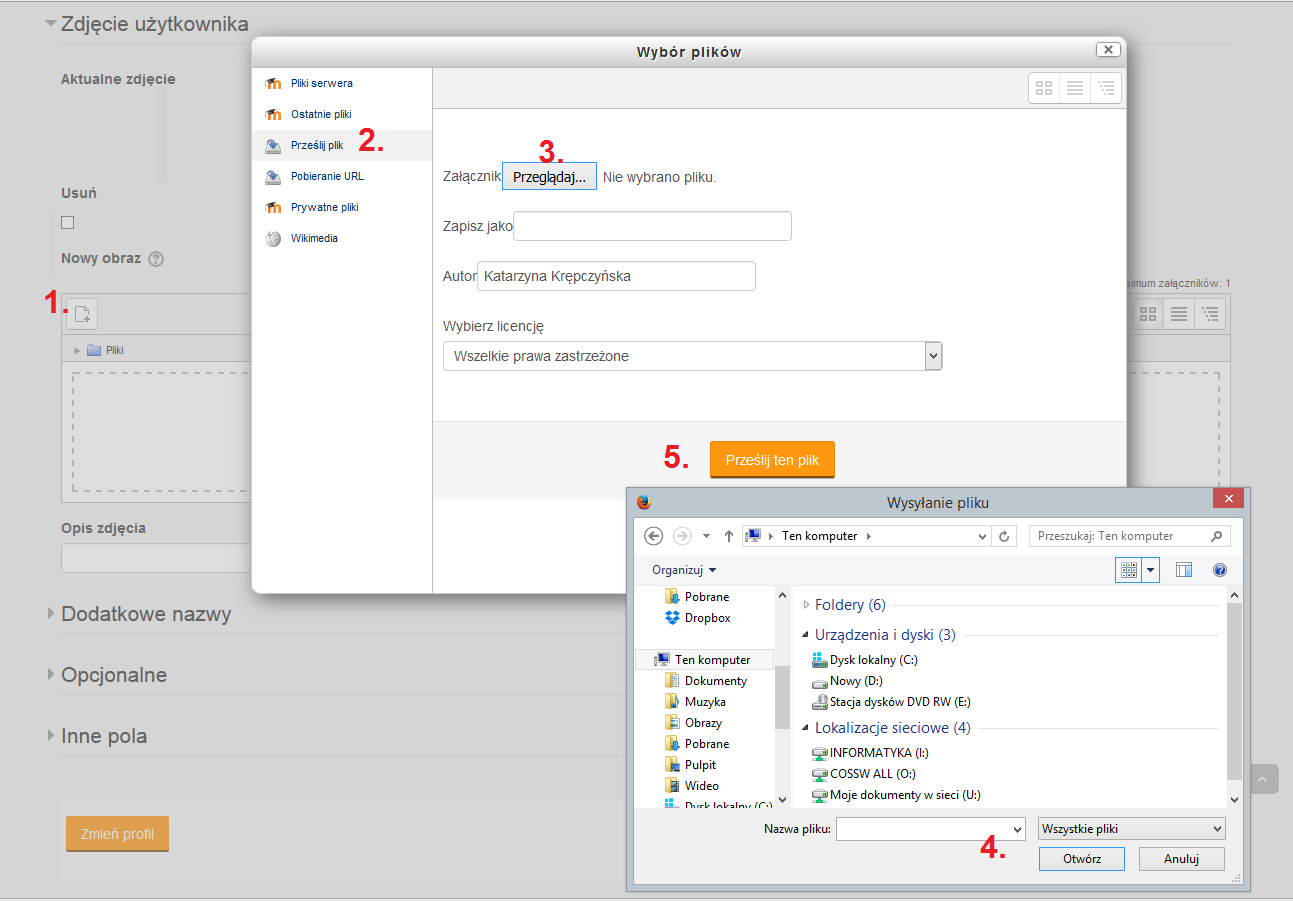Image resolution: width=1293 pixels, height=901 pixels.
Task: Open the Wybierz licencję dropdown
Action: pyautogui.click(x=692, y=356)
